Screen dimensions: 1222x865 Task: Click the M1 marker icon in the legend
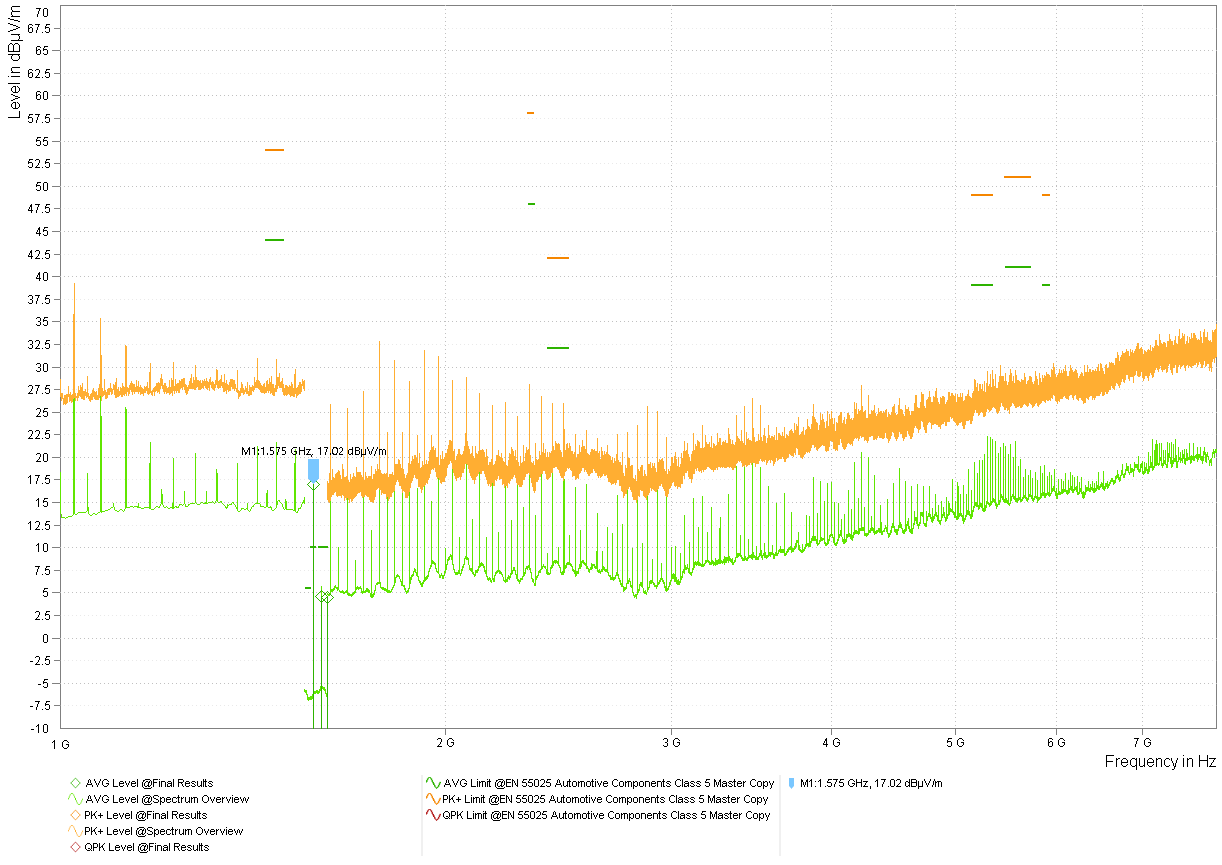pos(791,783)
